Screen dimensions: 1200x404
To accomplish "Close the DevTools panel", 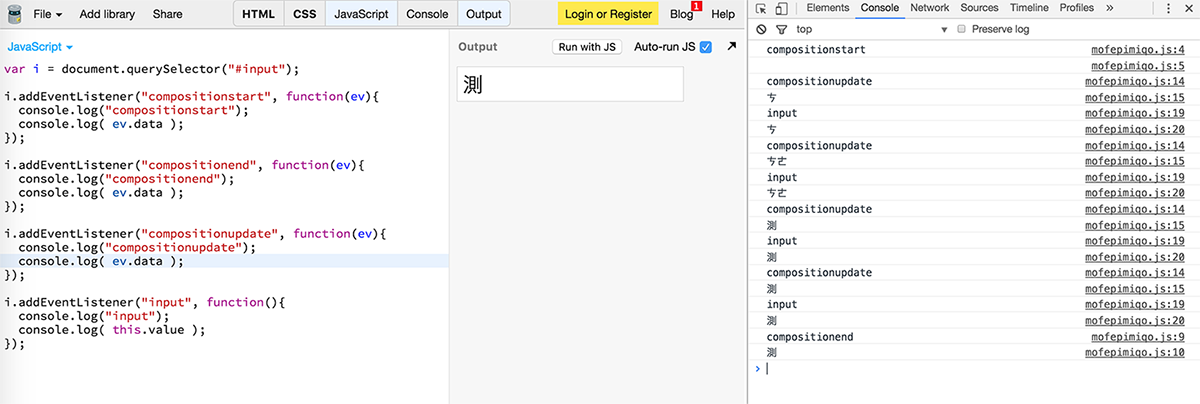I will (x=1188, y=8).
